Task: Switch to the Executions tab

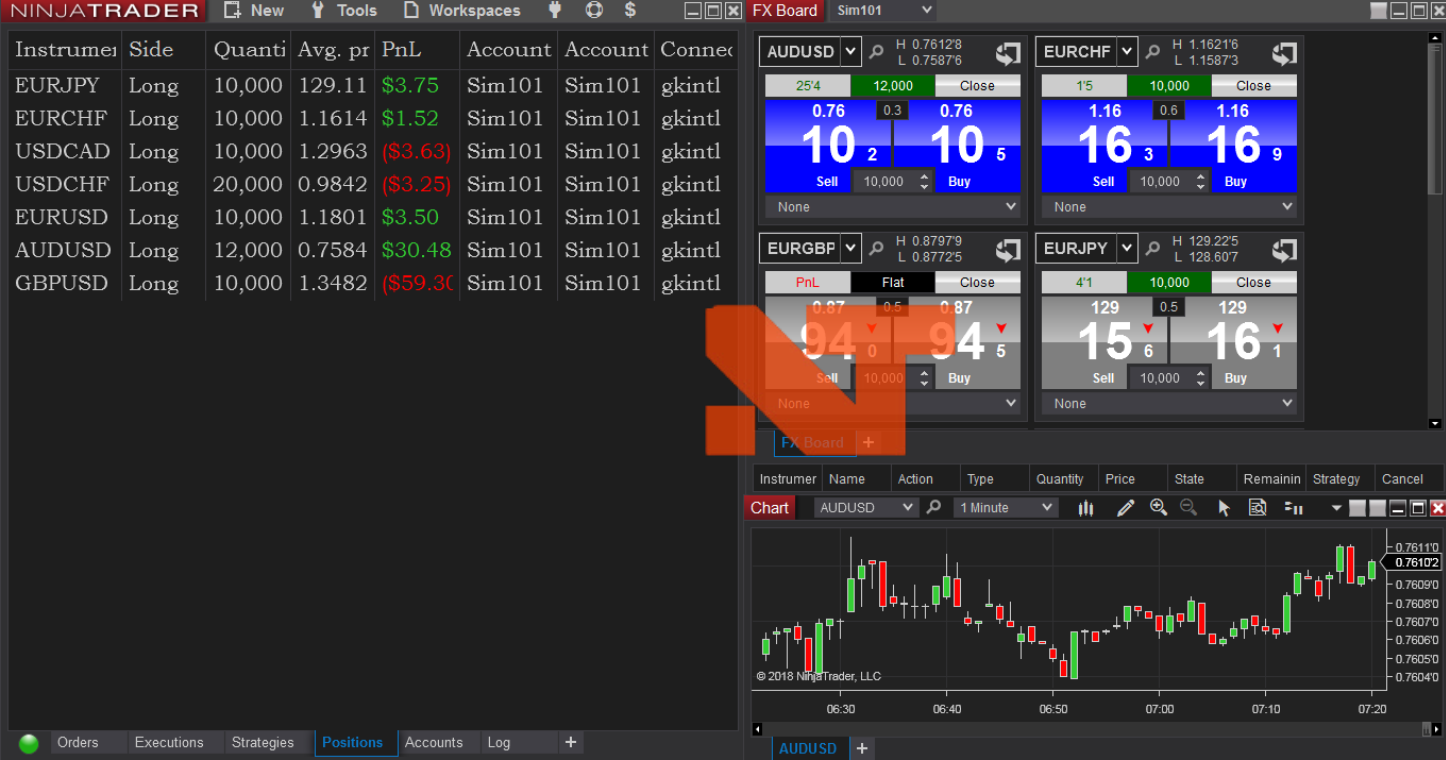Action: [168, 742]
